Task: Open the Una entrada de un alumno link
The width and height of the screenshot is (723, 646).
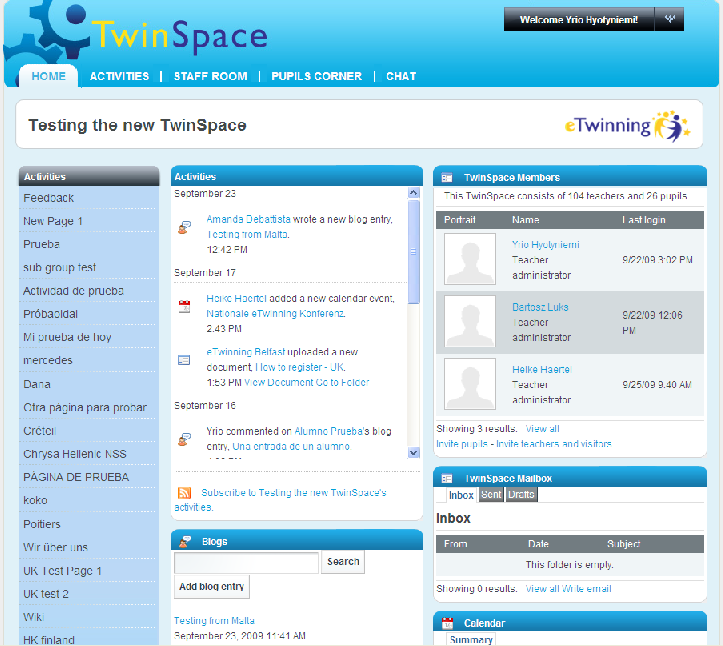Action: click(x=291, y=446)
